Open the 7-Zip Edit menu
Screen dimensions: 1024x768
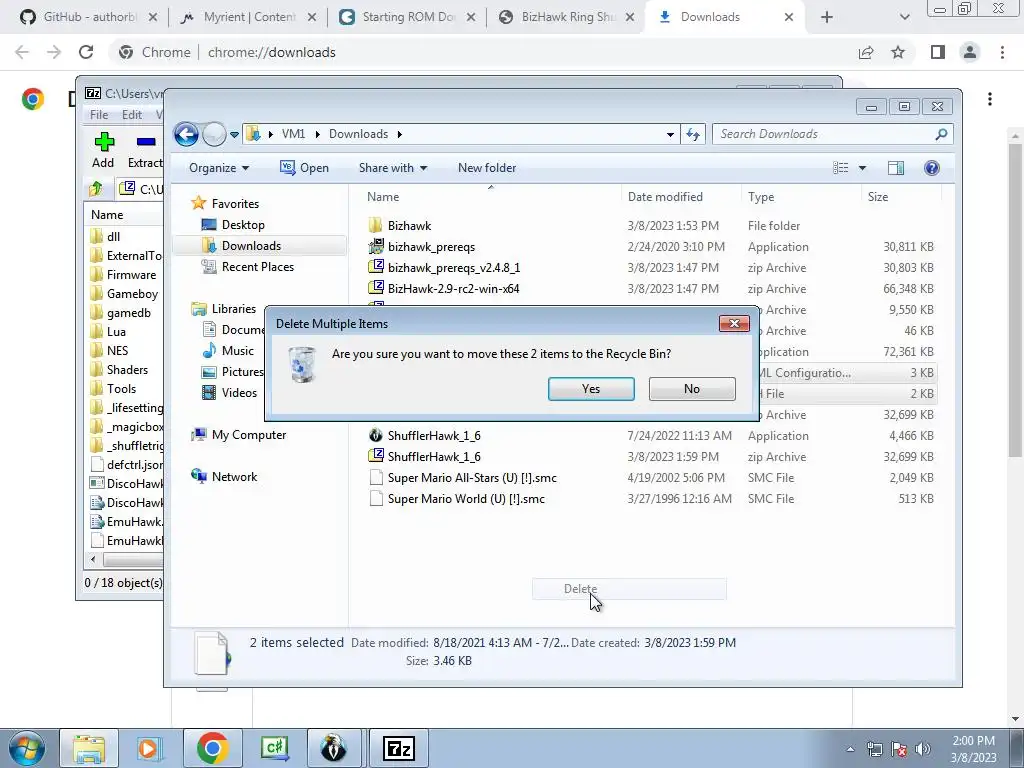tap(132, 114)
